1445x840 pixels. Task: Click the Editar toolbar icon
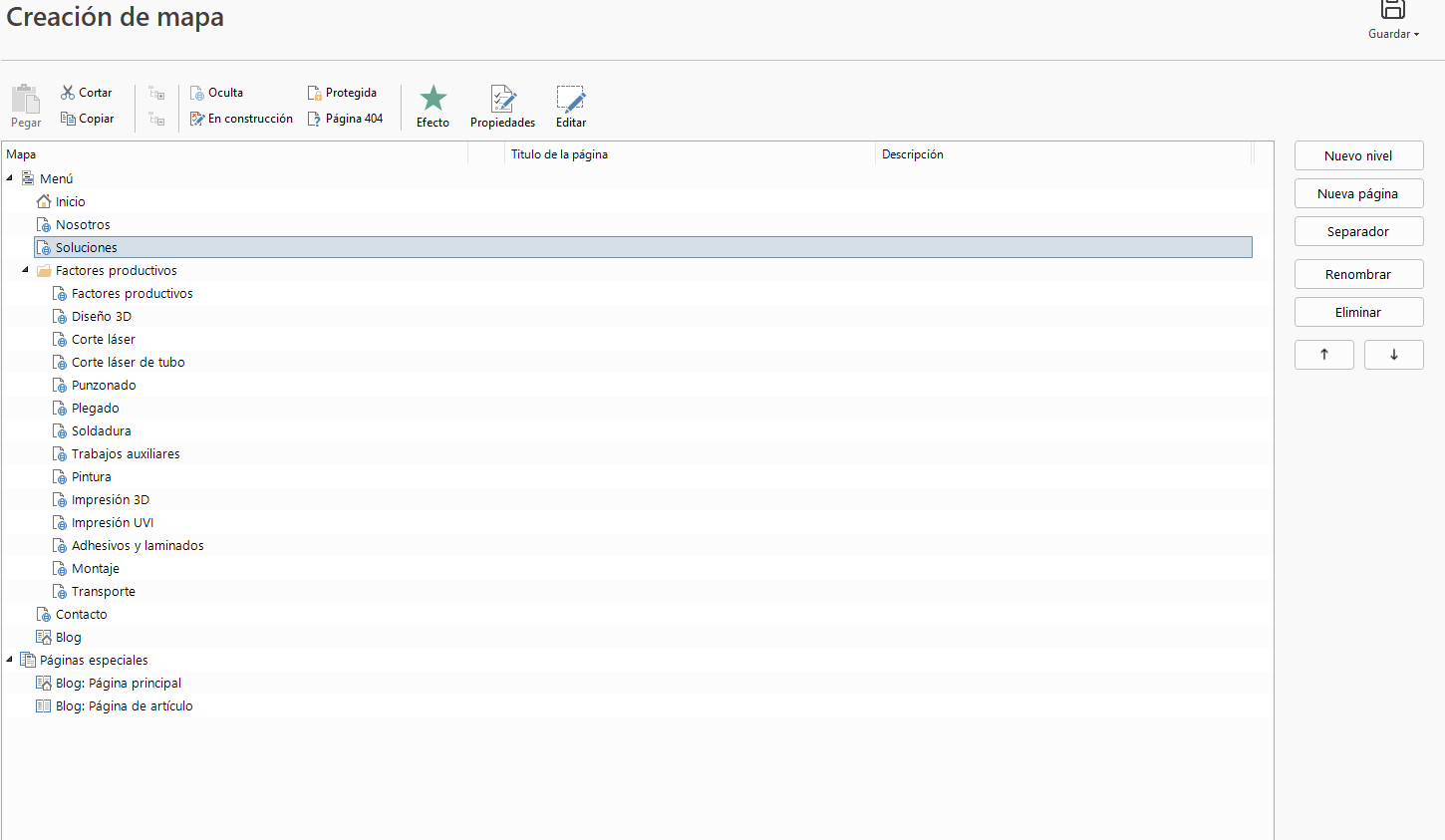pyautogui.click(x=570, y=99)
